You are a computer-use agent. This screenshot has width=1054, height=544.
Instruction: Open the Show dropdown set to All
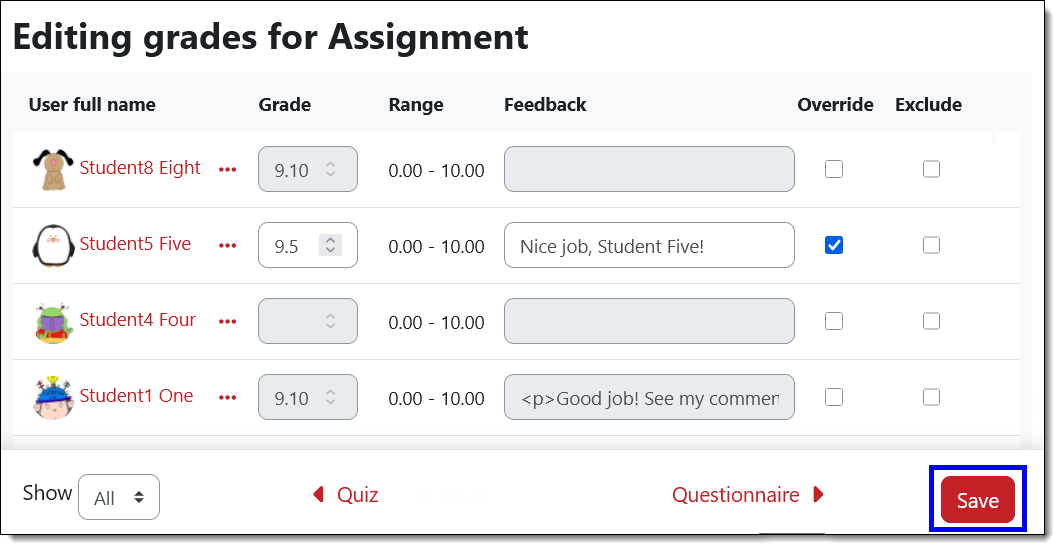tap(119, 497)
